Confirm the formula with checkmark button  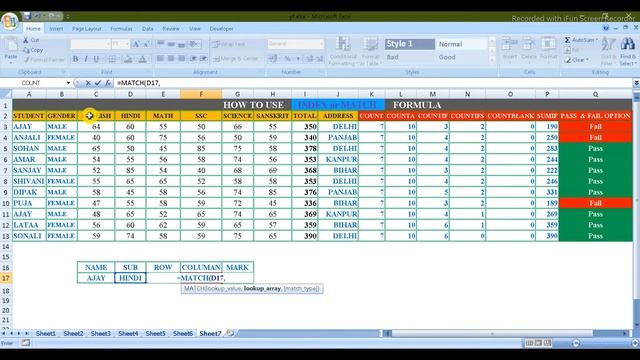[x=98, y=83]
